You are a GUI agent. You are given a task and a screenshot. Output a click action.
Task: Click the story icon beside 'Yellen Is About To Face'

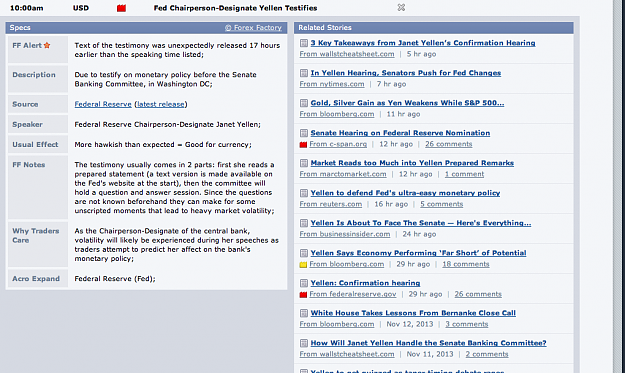(x=304, y=223)
